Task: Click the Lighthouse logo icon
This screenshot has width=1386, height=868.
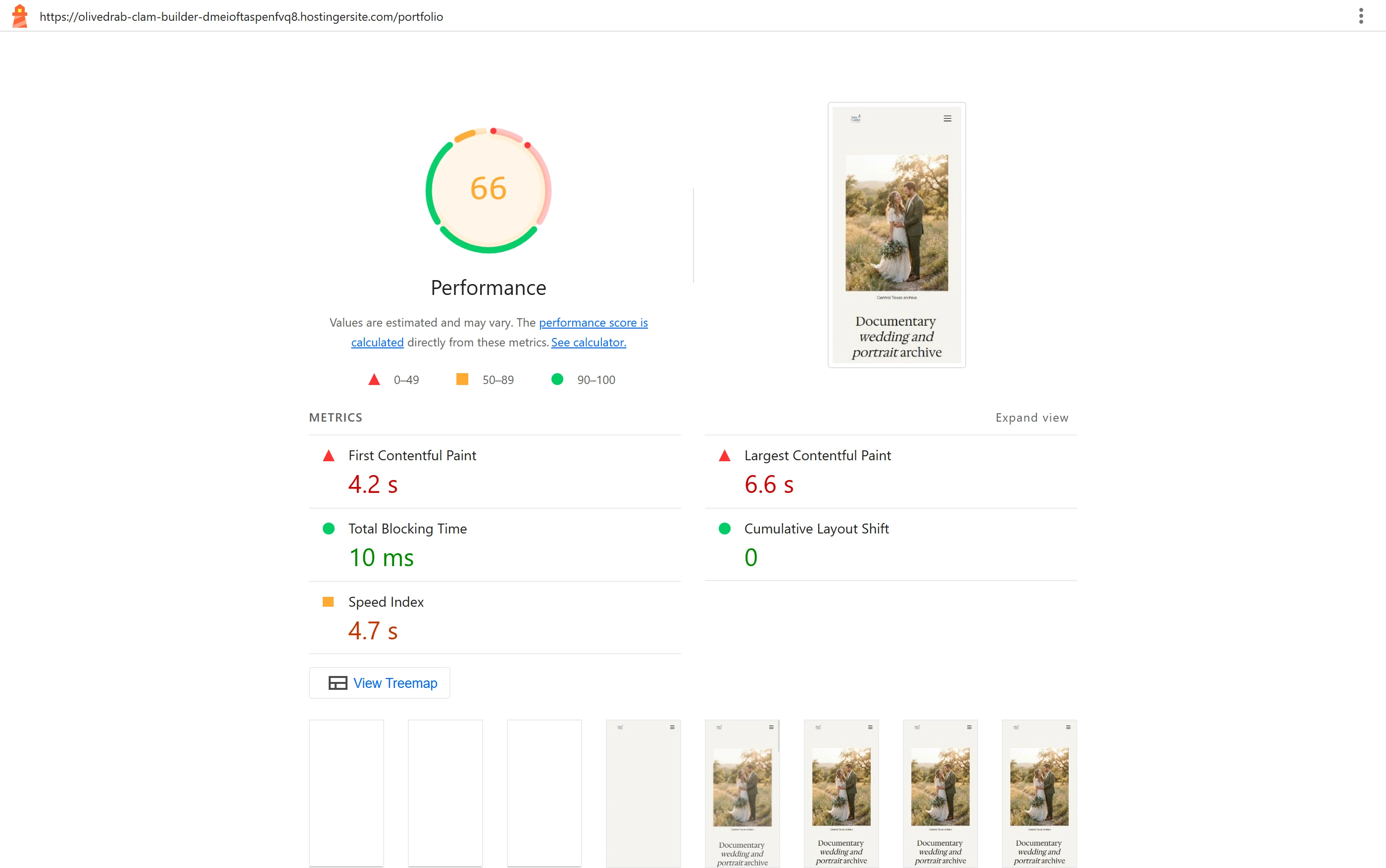Action: point(19,16)
